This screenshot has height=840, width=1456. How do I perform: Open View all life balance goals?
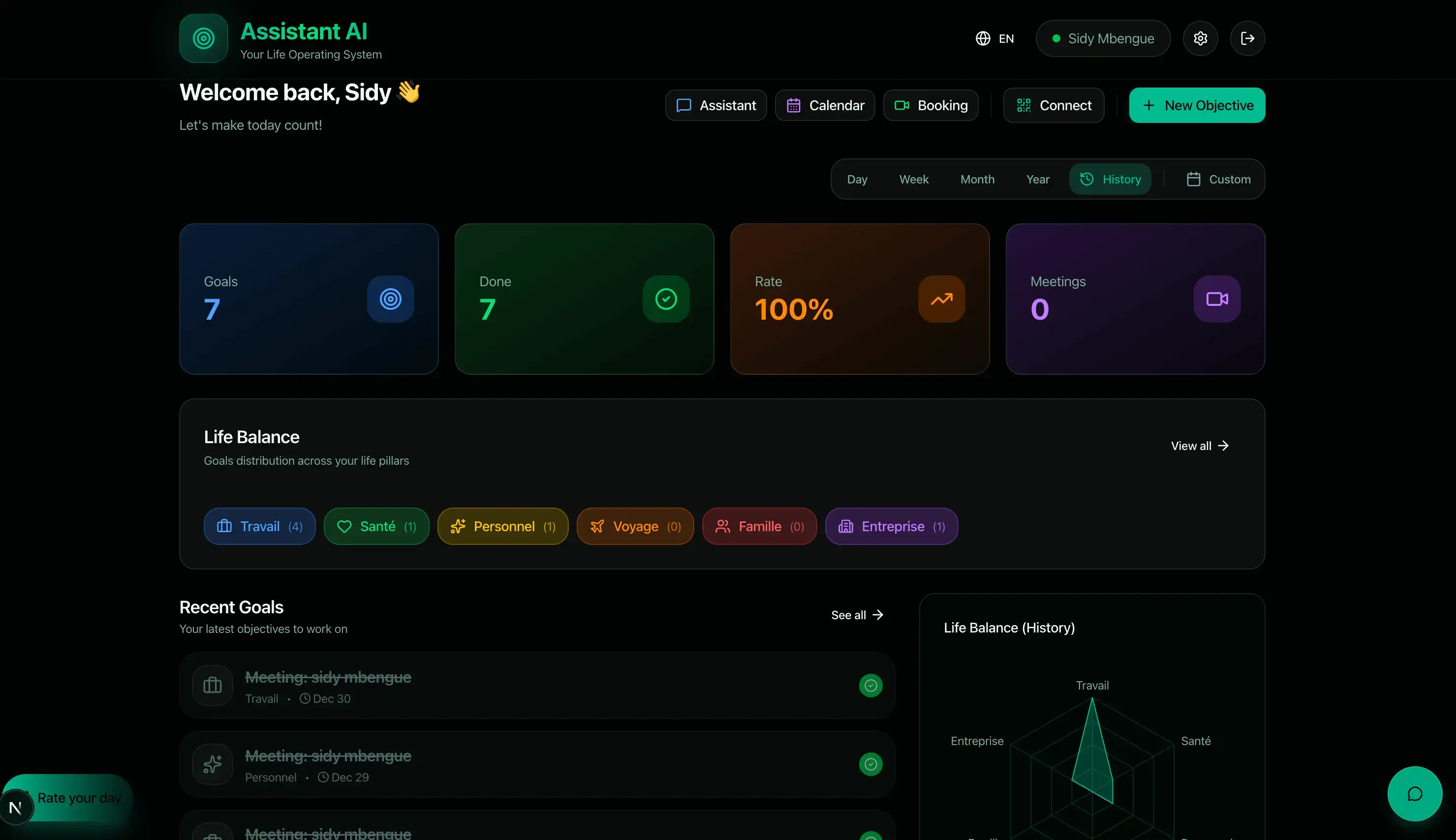[x=1199, y=446]
